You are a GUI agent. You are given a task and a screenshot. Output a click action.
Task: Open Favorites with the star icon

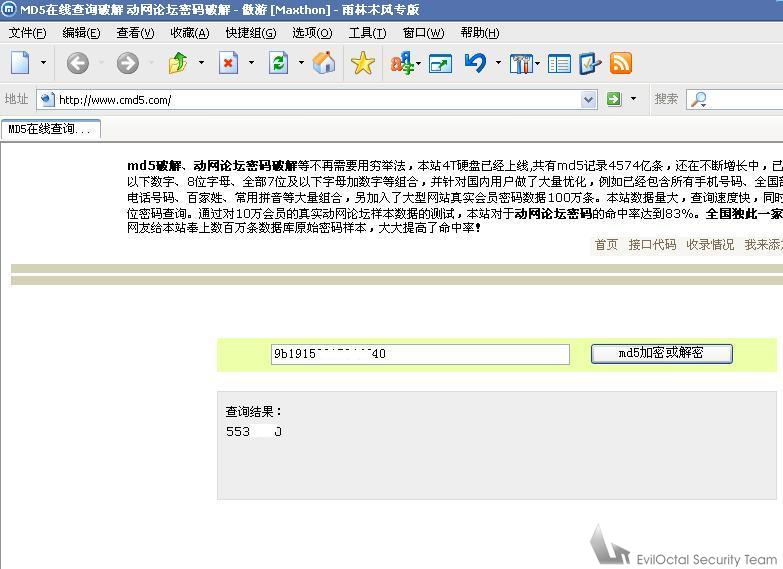click(x=363, y=64)
